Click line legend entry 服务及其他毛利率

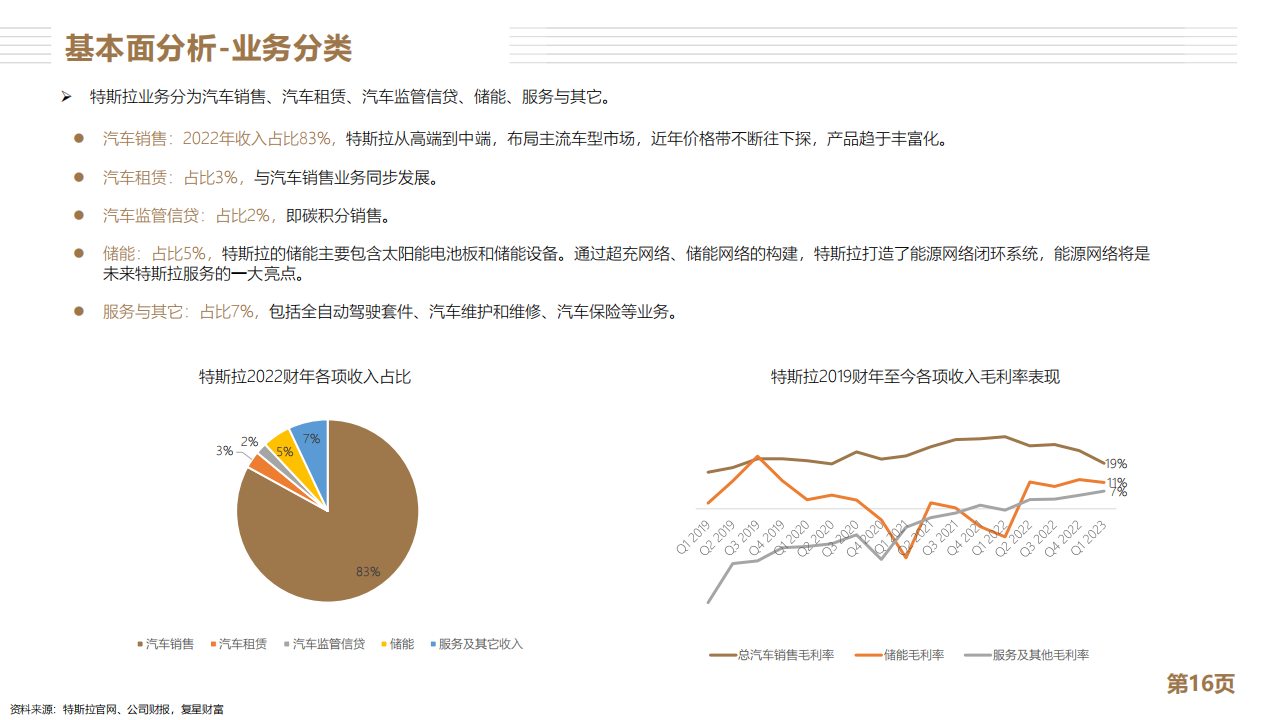tap(1027, 655)
